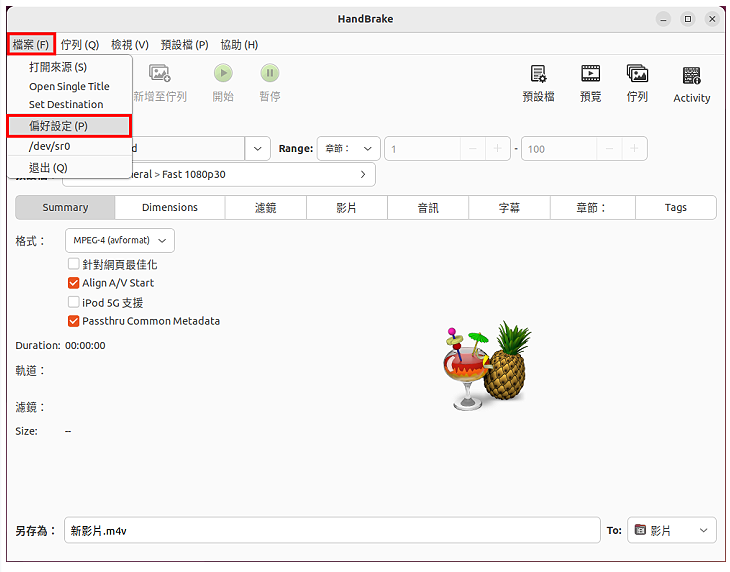This screenshot has height=572, width=730.
Task: Open the Activity log icon
Action: click(x=691, y=75)
